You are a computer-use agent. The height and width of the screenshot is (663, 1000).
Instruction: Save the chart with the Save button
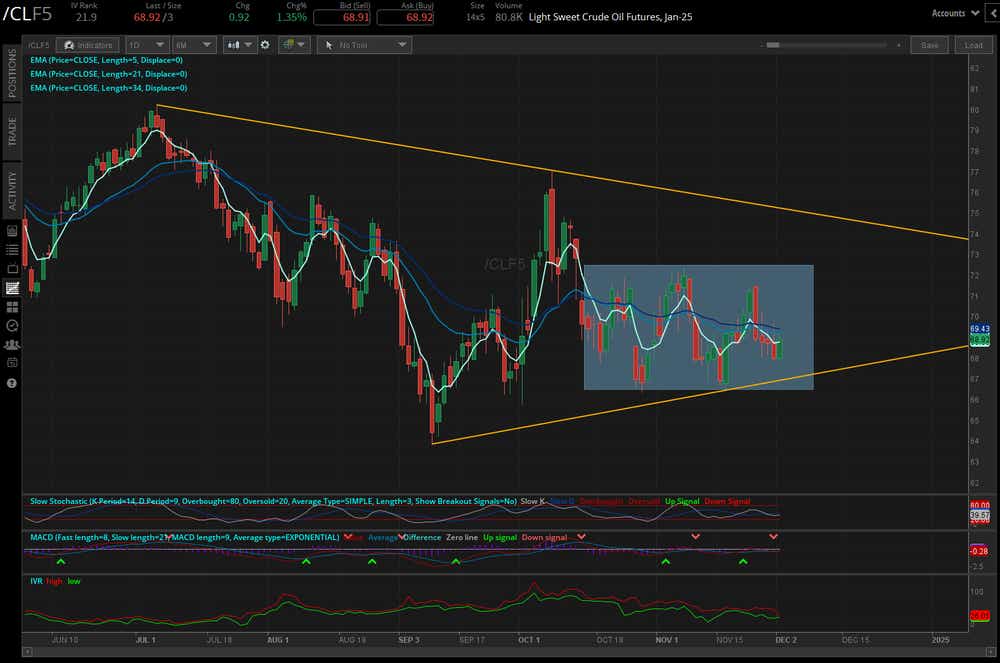tap(928, 45)
